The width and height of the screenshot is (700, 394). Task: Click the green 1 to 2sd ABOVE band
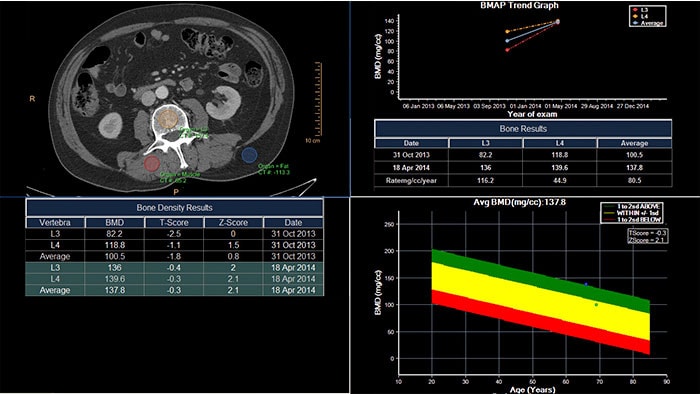[540, 275]
